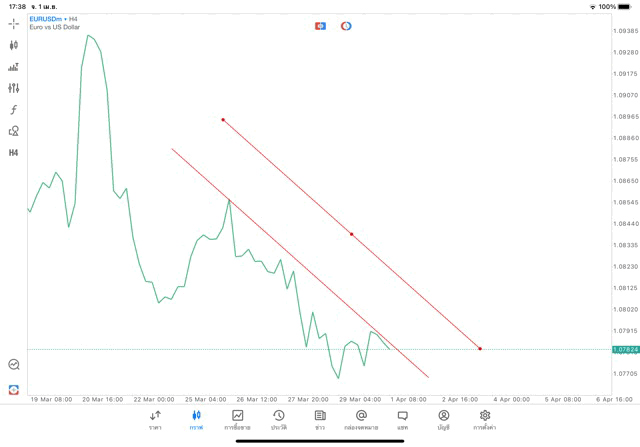Open the ข่าว news tab
Screen dimensions: 640x447
320,419
